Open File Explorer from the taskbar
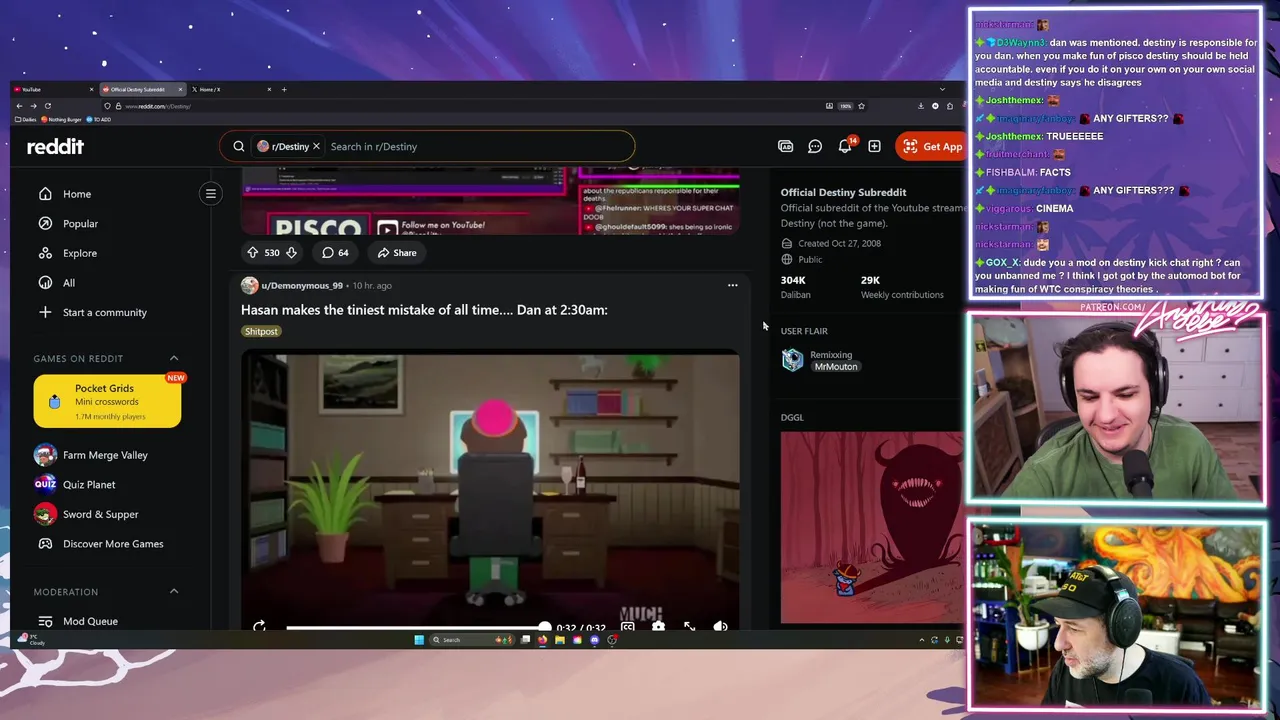 560,640
